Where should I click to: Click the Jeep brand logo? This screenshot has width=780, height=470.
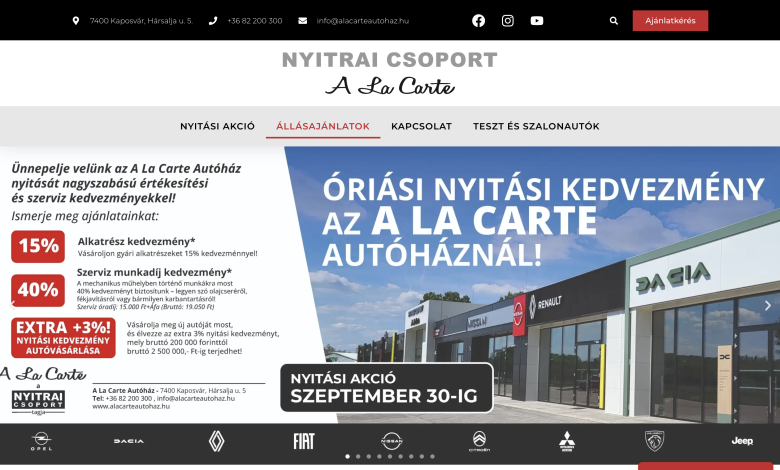[741, 440]
